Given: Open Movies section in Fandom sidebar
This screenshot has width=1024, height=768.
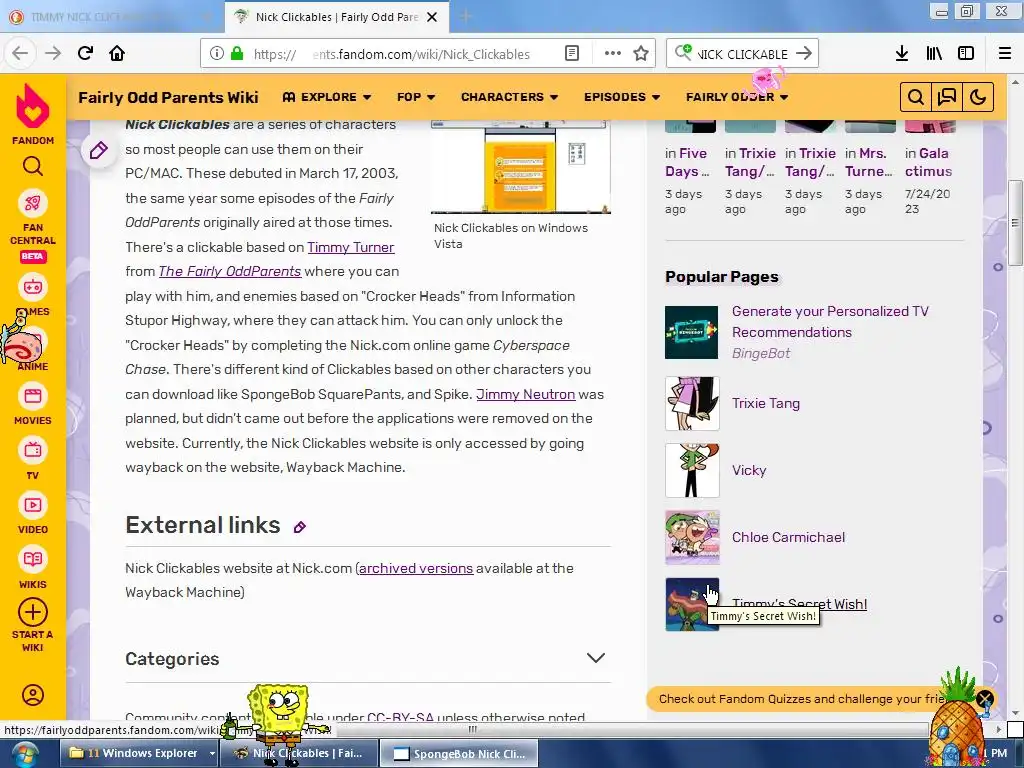Looking at the screenshot, I should 33,405.
